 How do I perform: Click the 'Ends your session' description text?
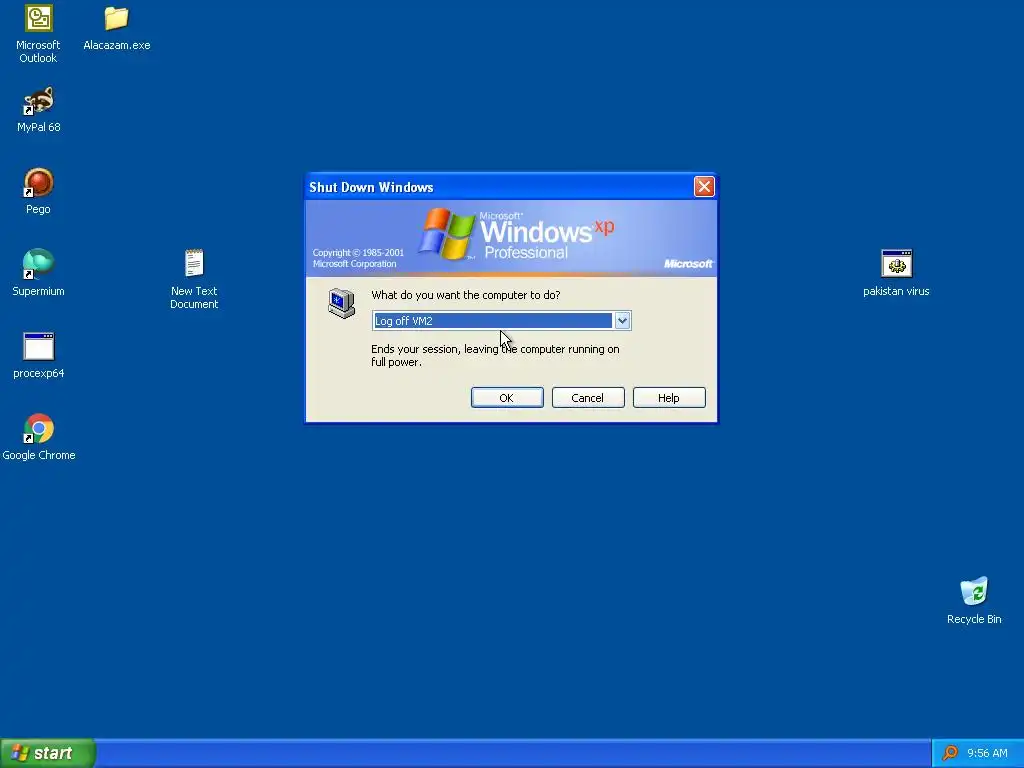point(495,355)
